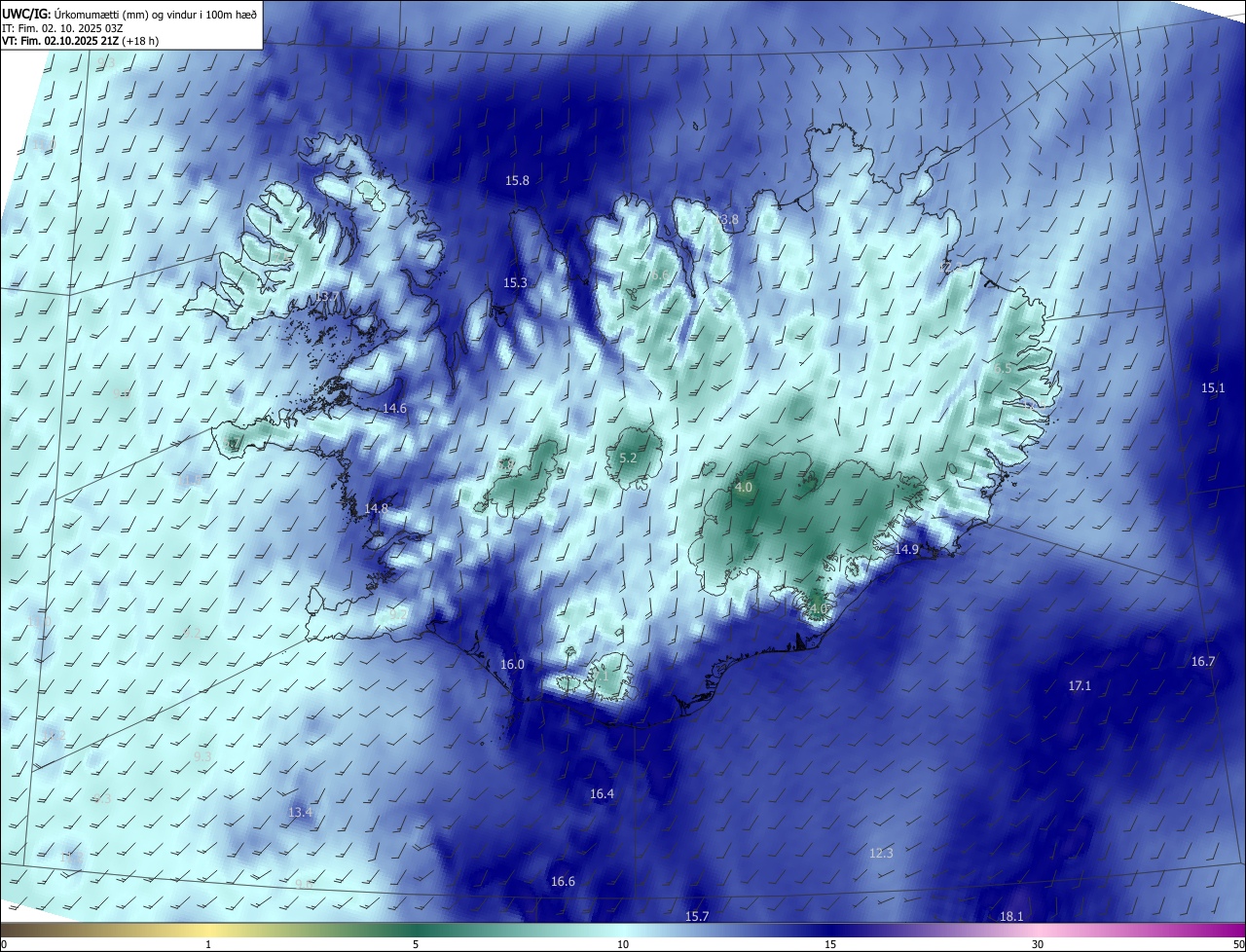This screenshot has height=952, width=1246.
Task: Click the colour scale tick labelled 15
Action: click(830, 945)
